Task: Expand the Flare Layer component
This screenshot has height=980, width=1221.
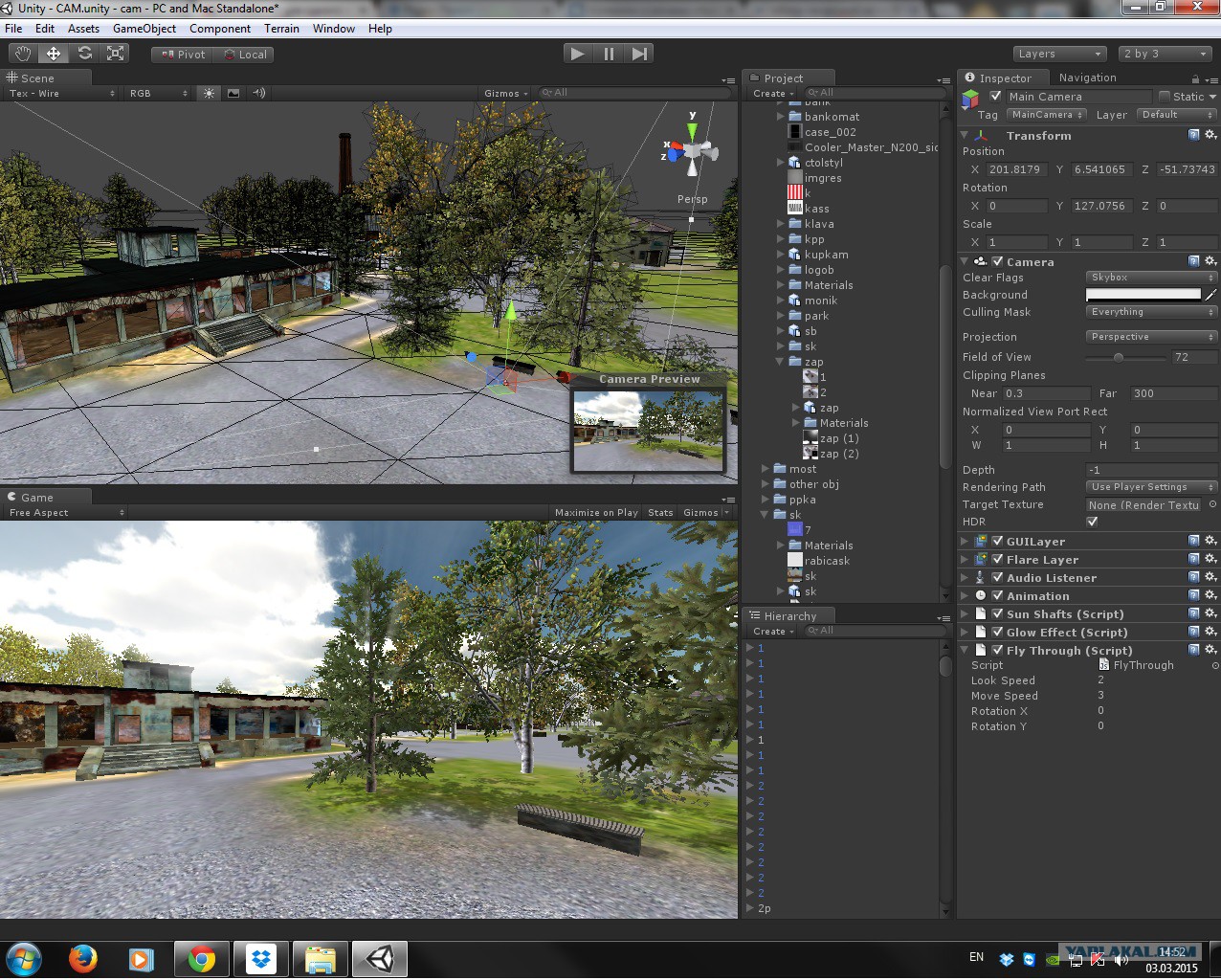Action: (965, 560)
